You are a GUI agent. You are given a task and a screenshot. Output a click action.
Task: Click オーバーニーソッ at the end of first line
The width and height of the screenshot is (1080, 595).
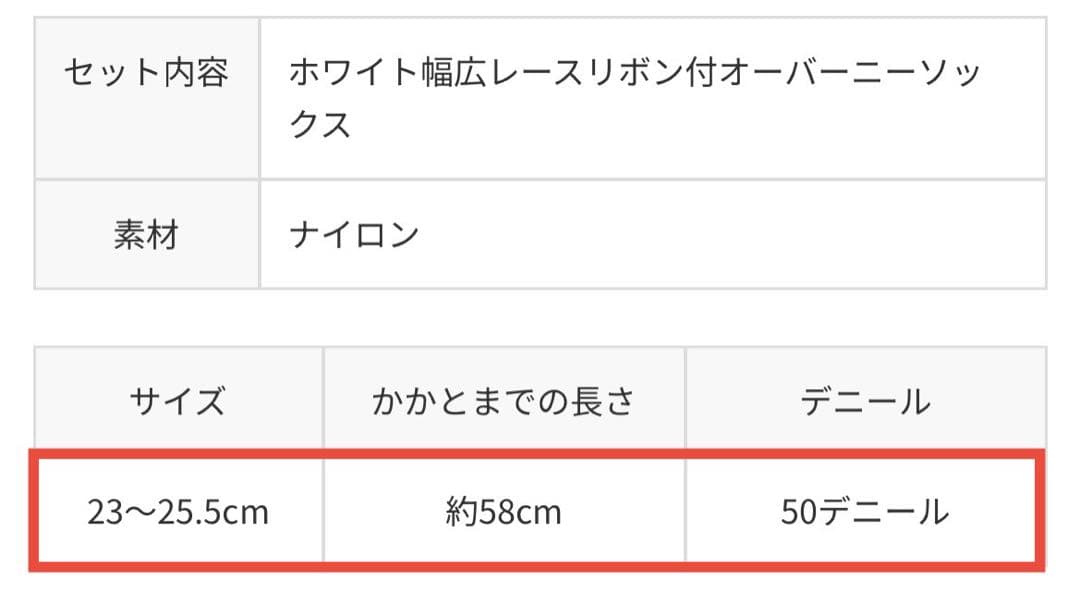[x=850, y=73]
